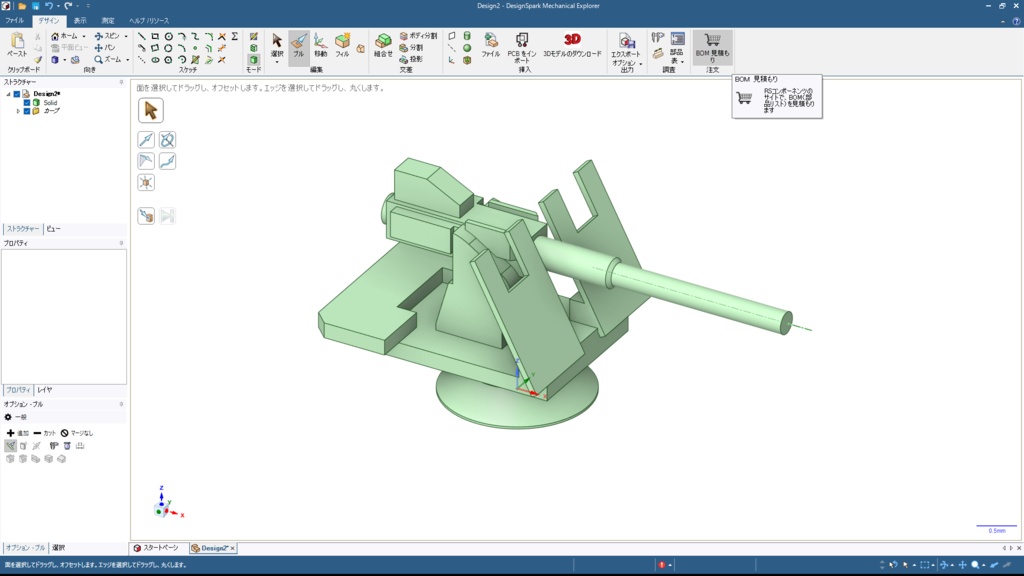The height and width of the screenshot is (576, 1024).
Task: Collapse the Design2 tree node
Action: [8, 94]
